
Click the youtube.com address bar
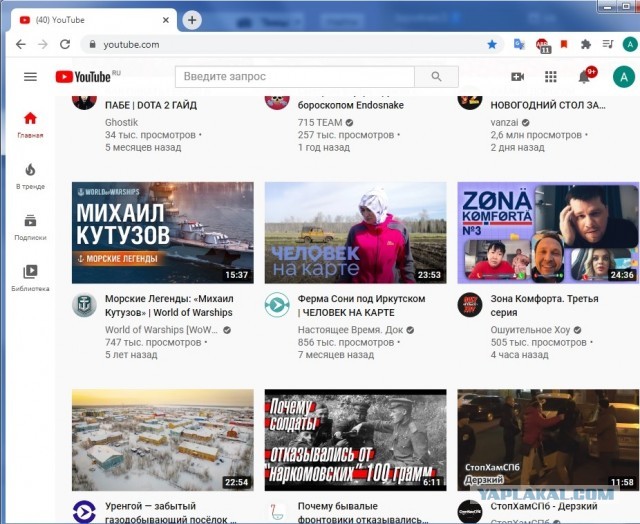292,44
